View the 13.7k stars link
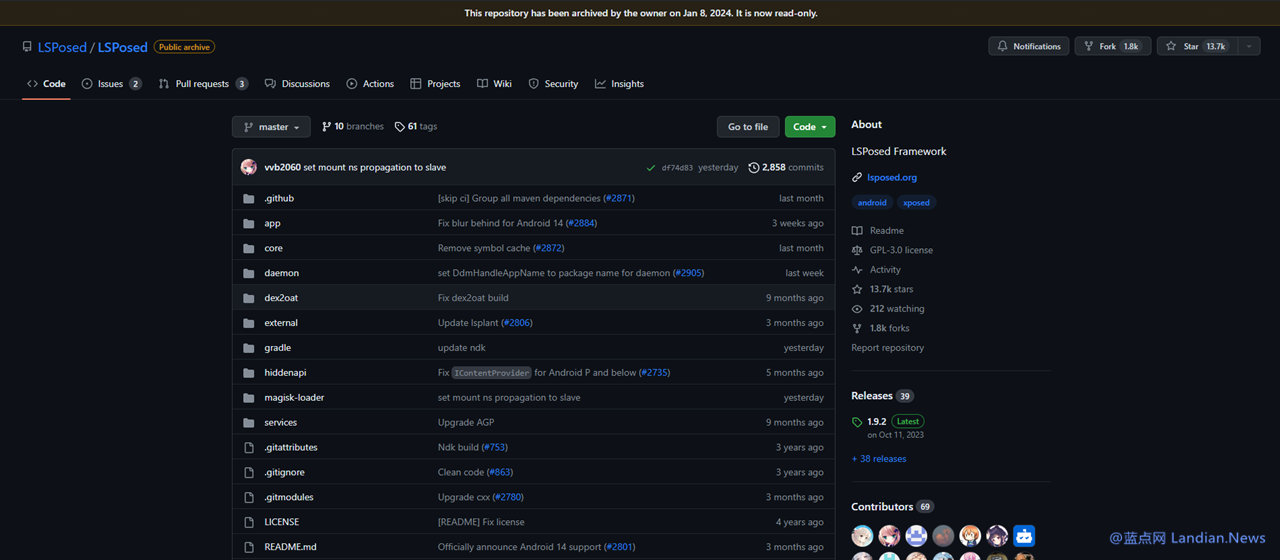The height and width of the screenshot is (560, 1280). tap(882, 289)
